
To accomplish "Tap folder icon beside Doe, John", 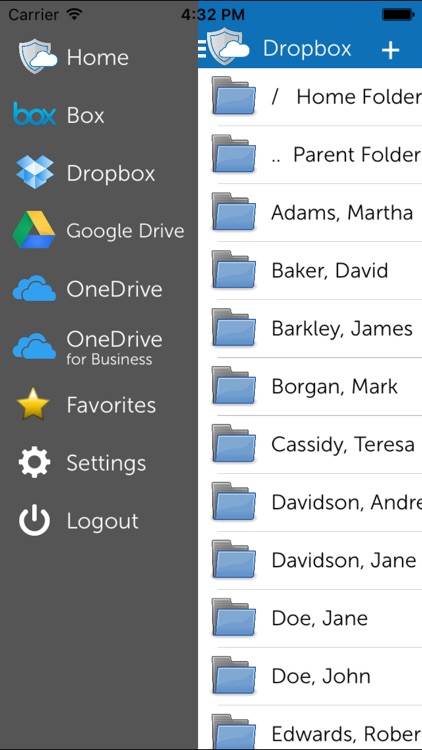I will [x=234, y=675].
